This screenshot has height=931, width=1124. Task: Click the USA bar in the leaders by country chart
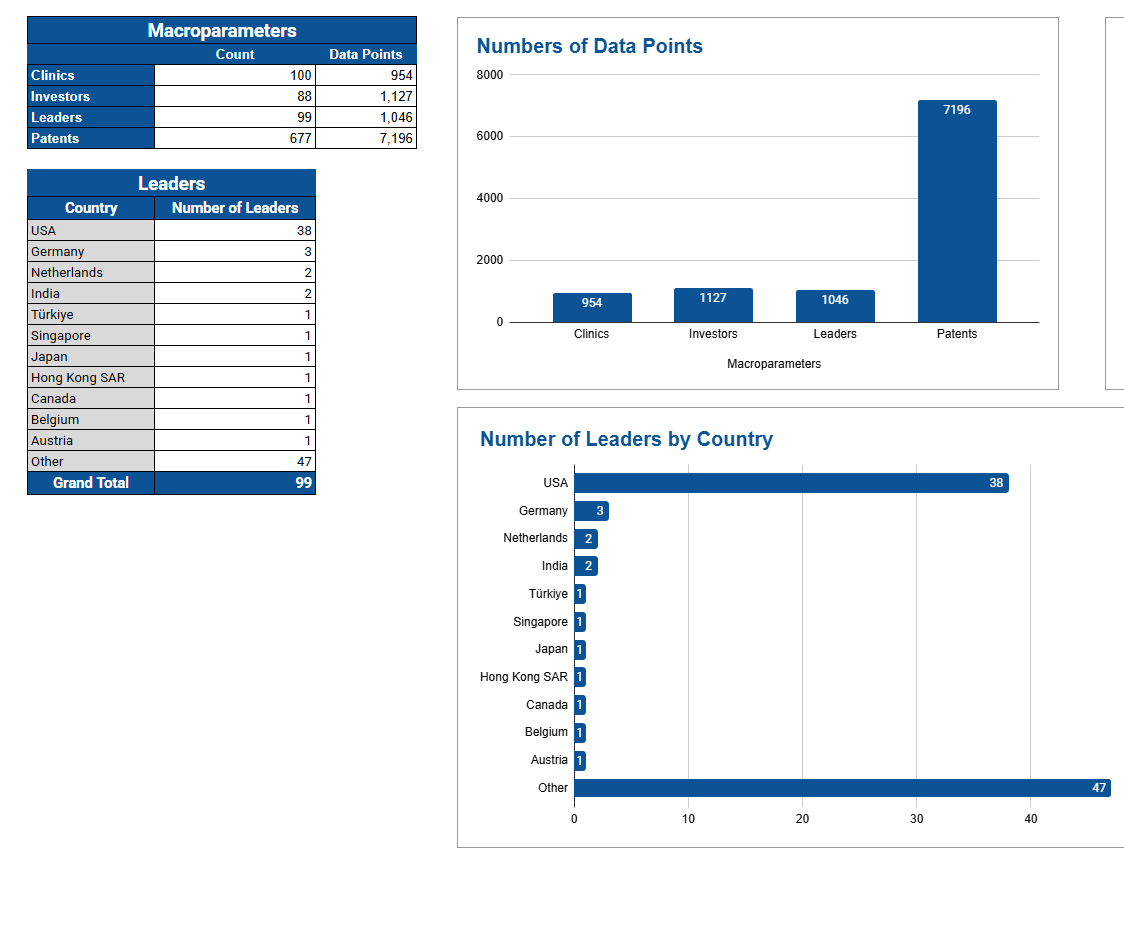790,483
